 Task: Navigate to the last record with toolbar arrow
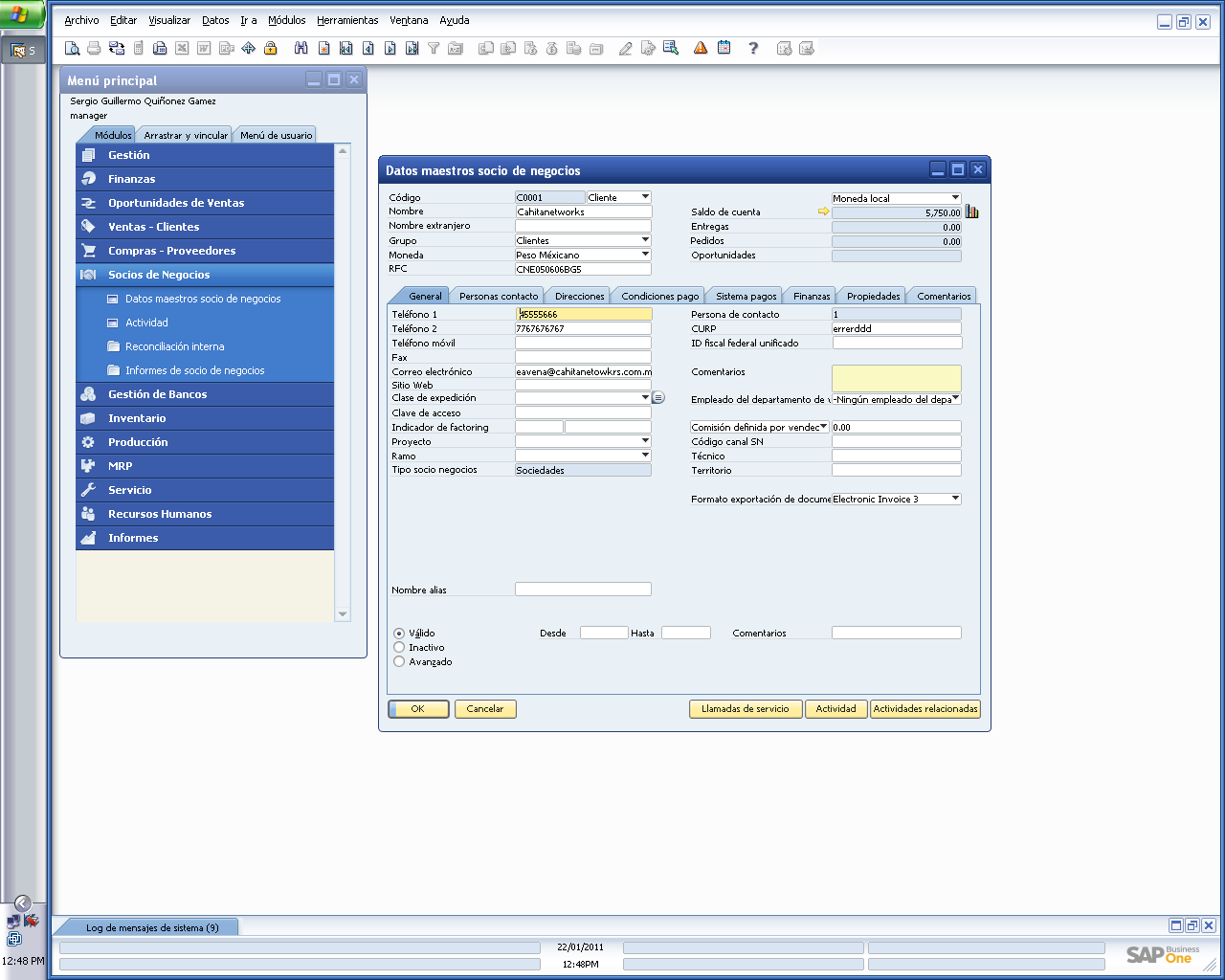411,47
